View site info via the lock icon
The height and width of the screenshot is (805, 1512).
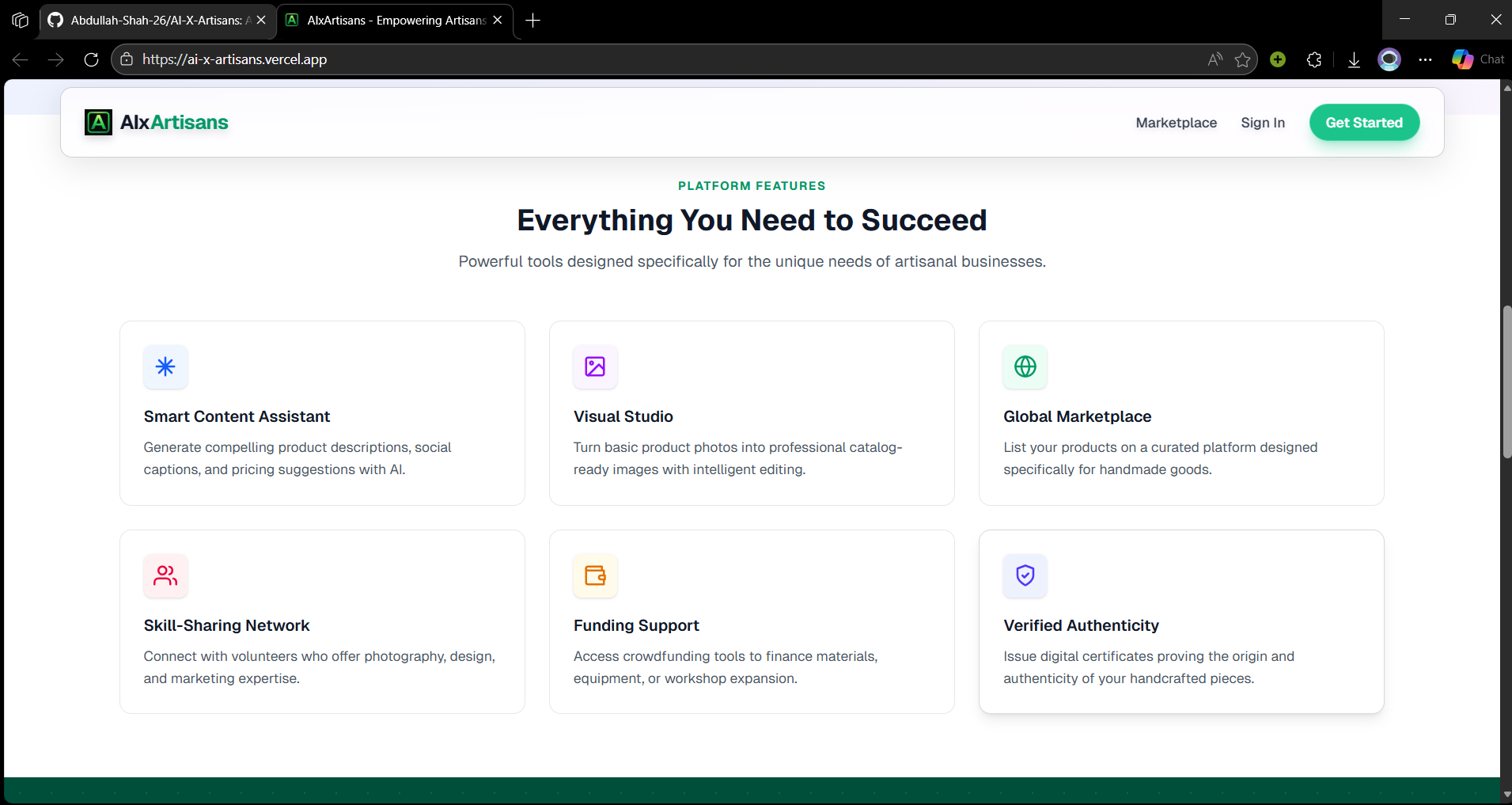127,59
